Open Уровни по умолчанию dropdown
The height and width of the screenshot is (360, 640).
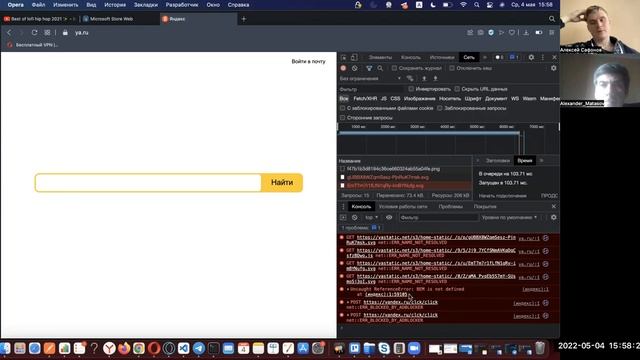pos(509,218)
